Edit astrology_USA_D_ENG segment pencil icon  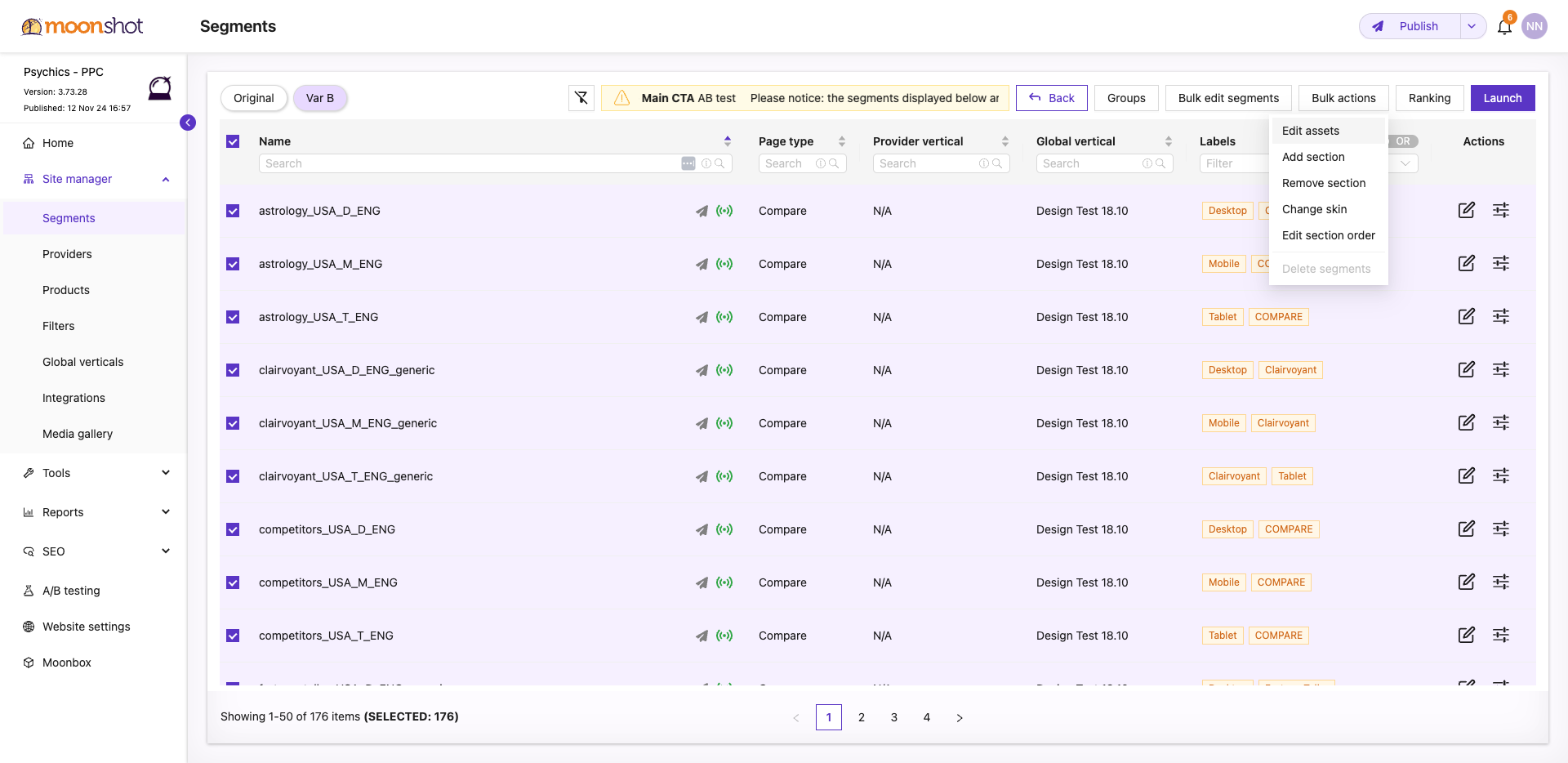click(1467, 210)
